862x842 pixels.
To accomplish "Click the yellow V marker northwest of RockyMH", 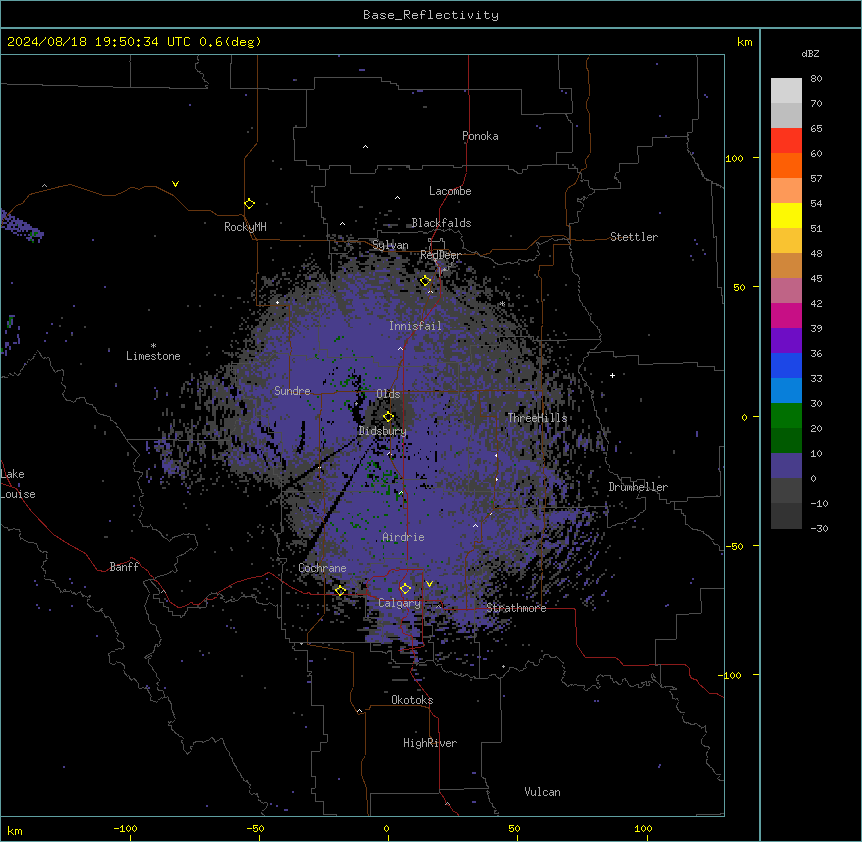I will (x=175, y=184).
